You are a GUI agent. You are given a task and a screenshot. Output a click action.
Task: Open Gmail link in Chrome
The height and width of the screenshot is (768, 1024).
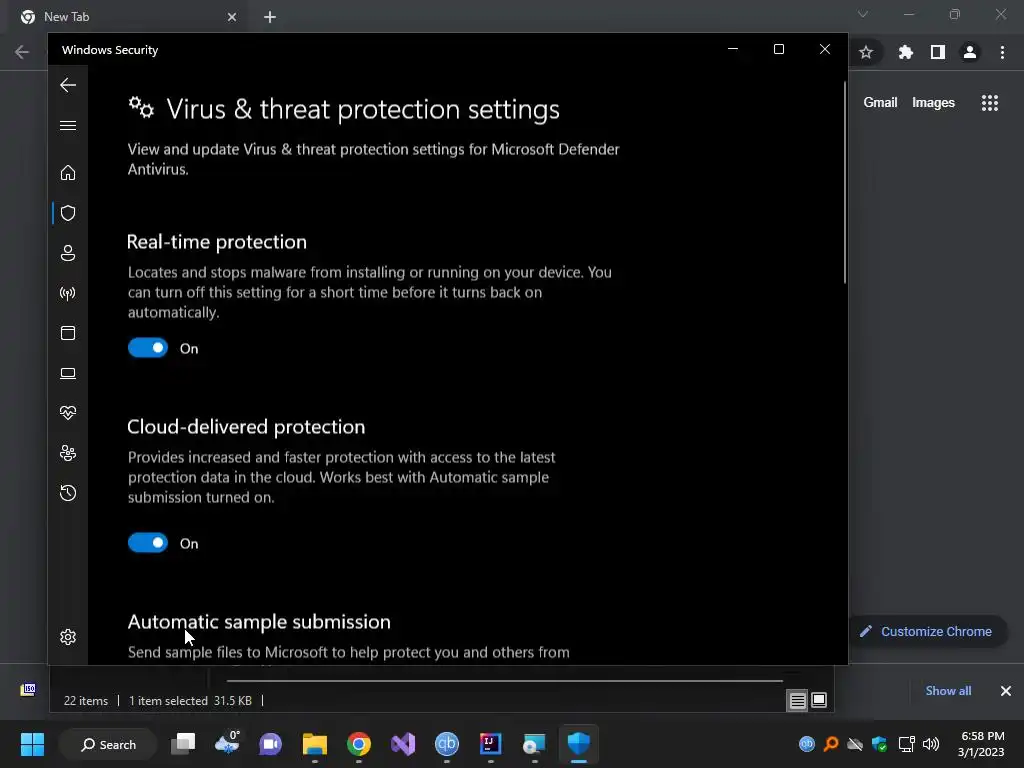[x=880, y=103]
